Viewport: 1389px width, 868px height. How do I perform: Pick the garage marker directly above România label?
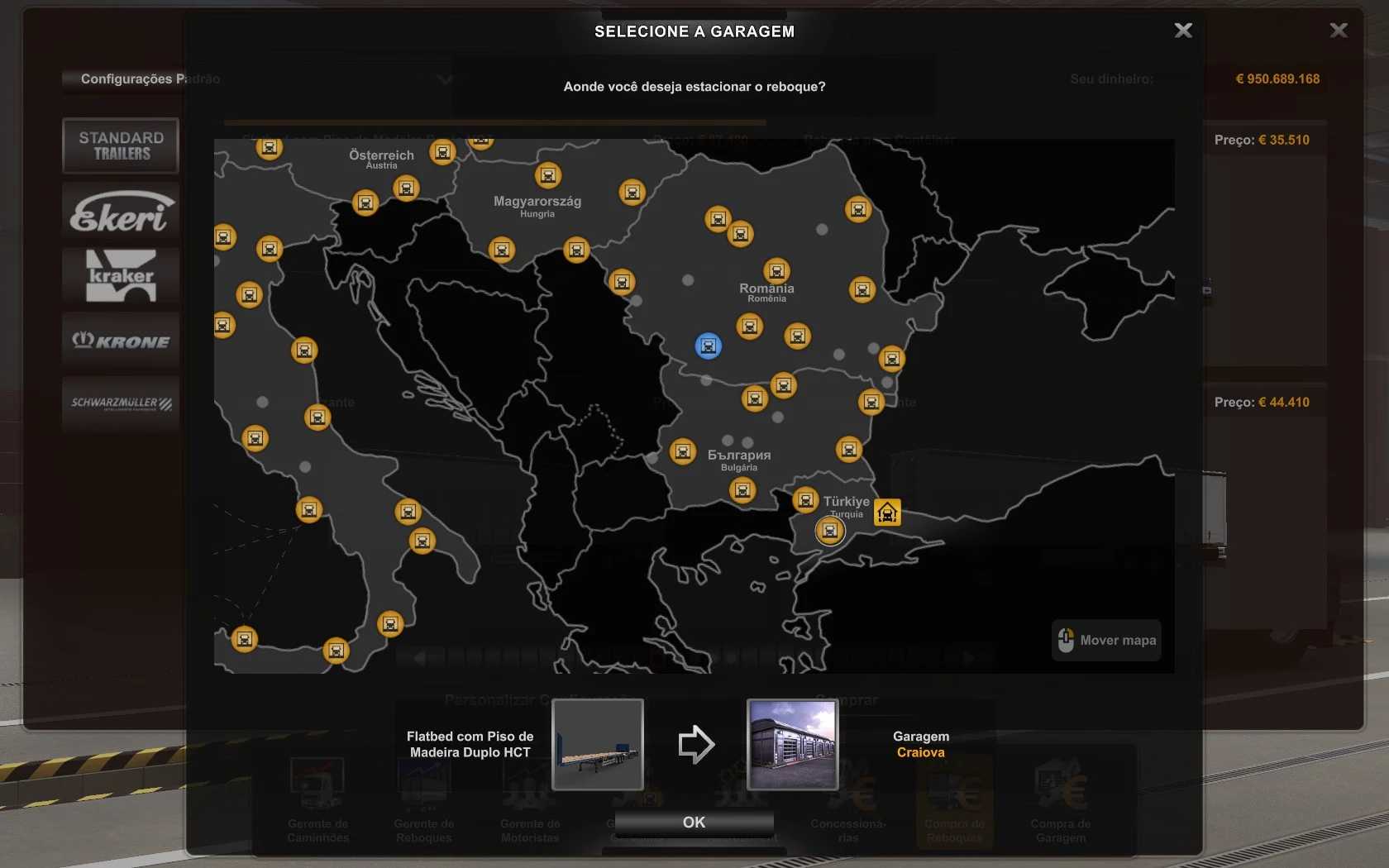pos(776,270)
